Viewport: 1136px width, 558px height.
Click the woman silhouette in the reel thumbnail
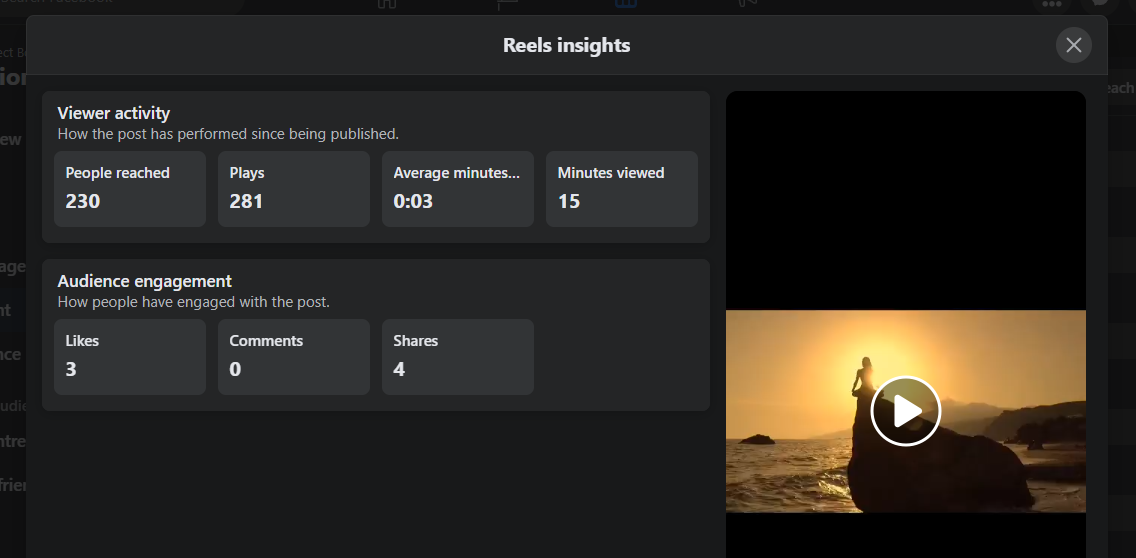tap(859, 379)
